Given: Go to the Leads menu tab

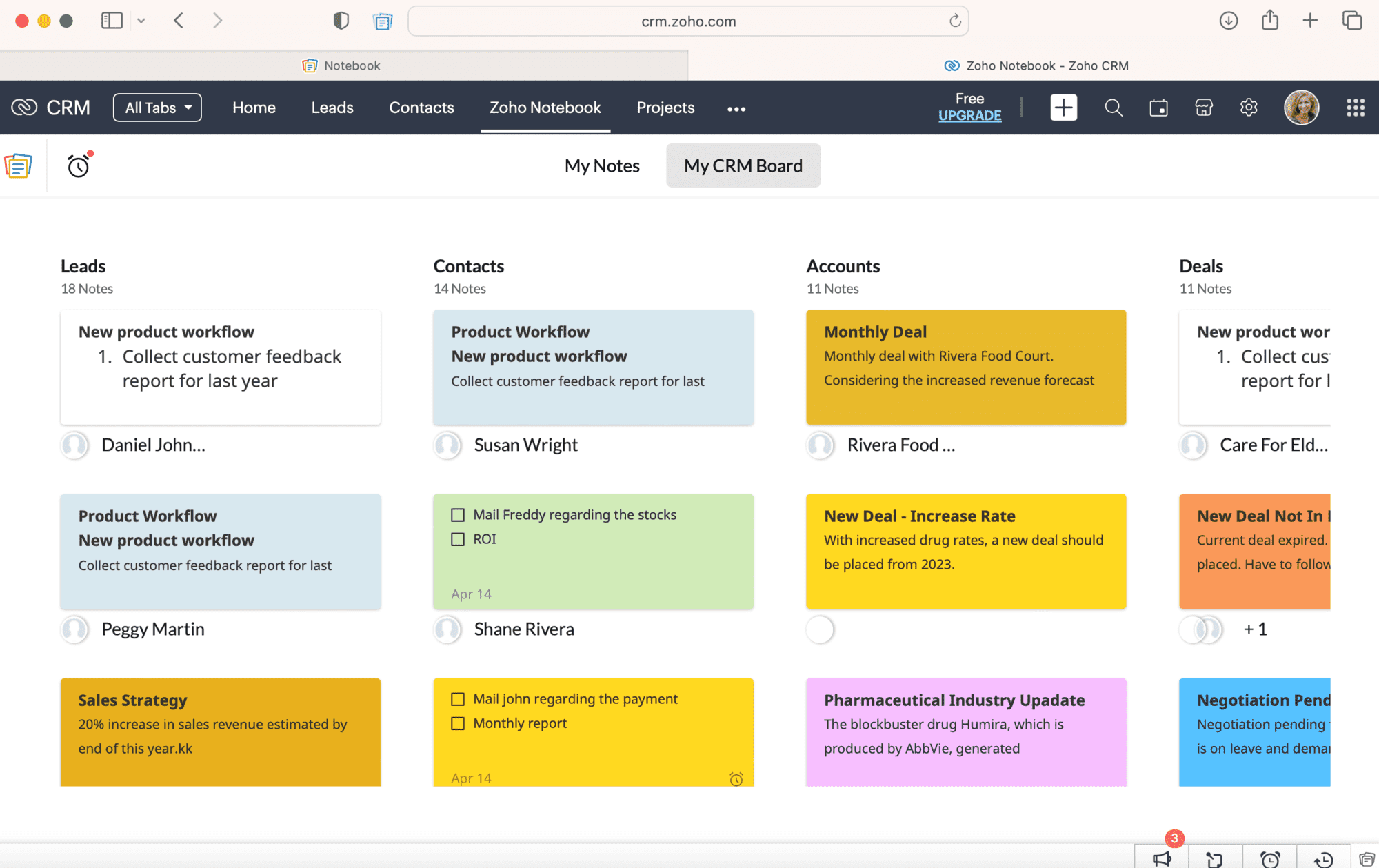Looking at the screenshot, I should tap(332, 108).
